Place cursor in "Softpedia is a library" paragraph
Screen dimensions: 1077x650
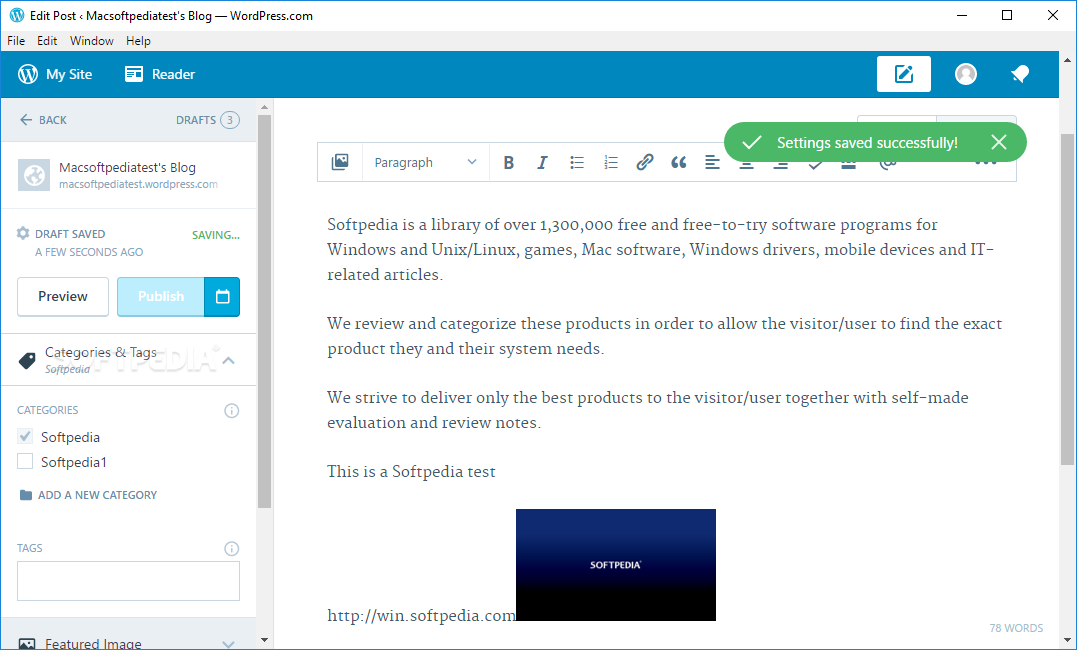660,249
